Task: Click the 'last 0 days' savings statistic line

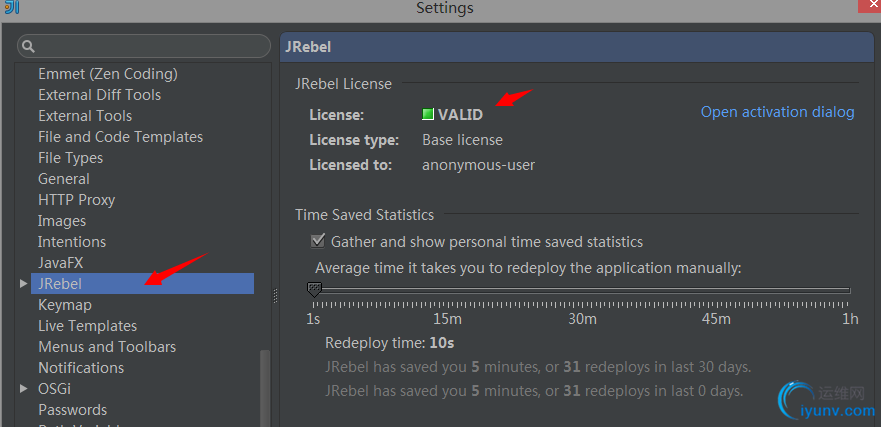Action: (x=534, y=390)
